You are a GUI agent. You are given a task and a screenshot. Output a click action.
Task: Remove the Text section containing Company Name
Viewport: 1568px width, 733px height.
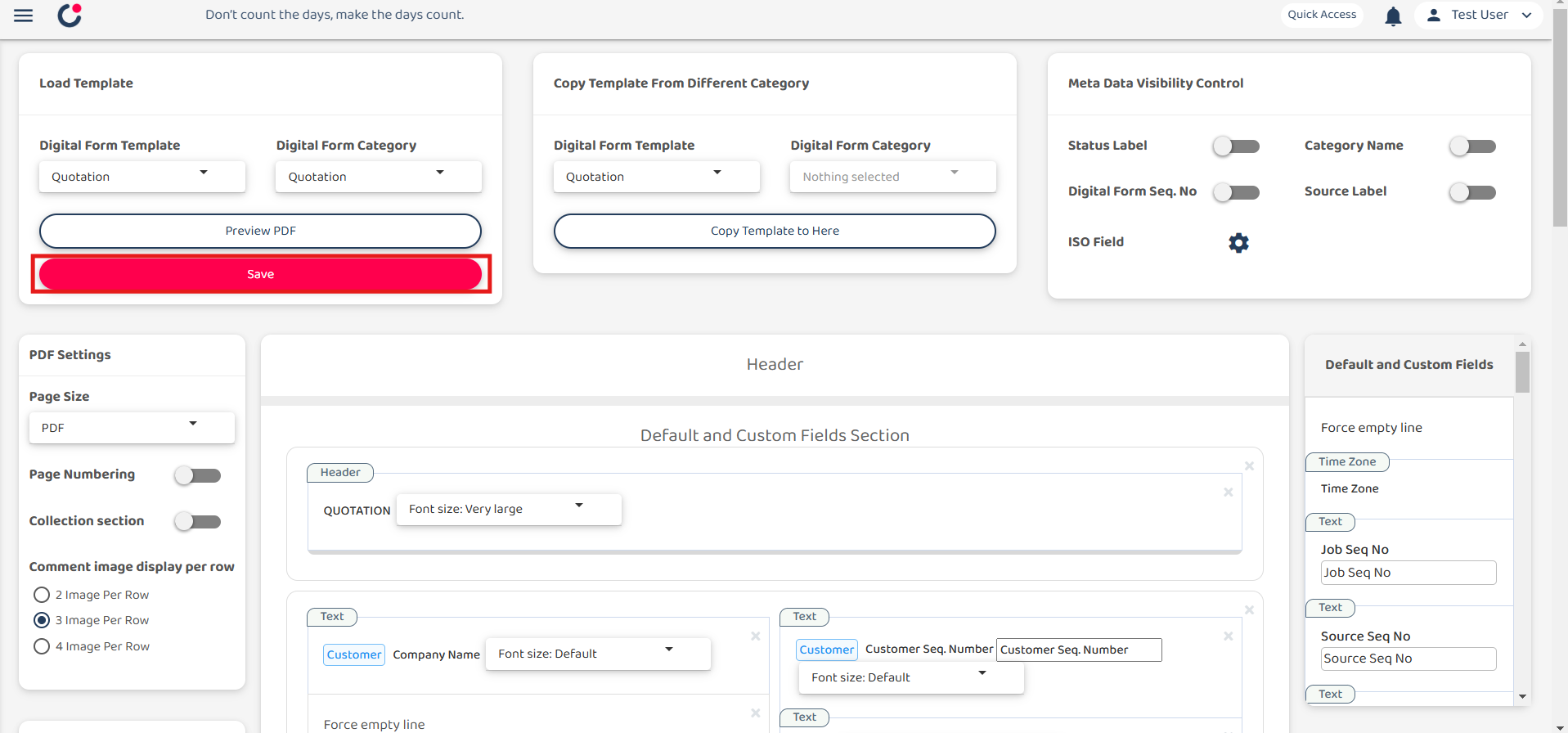point(1249,610)
